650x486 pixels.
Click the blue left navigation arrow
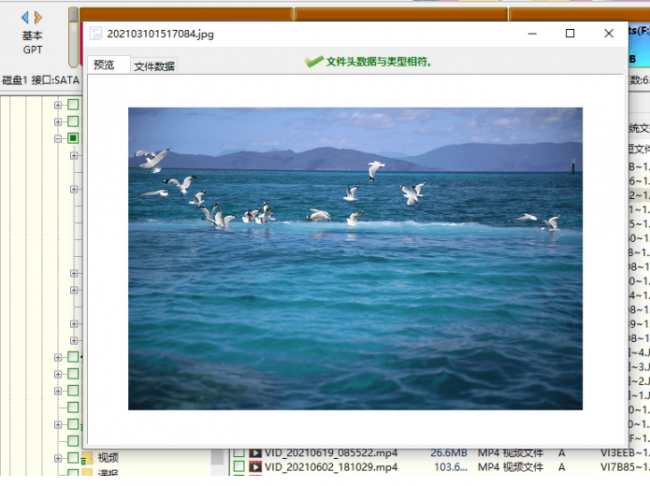(25, 17)
